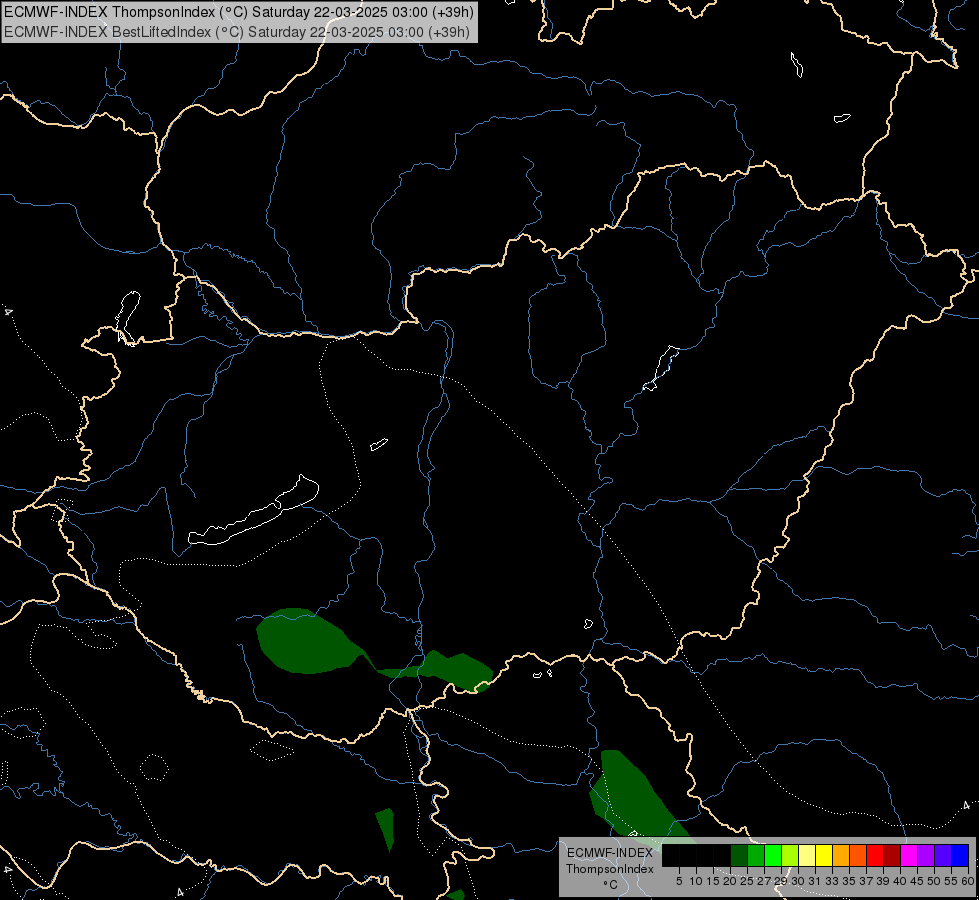Select the blue 55-60 legend swatch
979x900 pixels.
tap(960, 856)
